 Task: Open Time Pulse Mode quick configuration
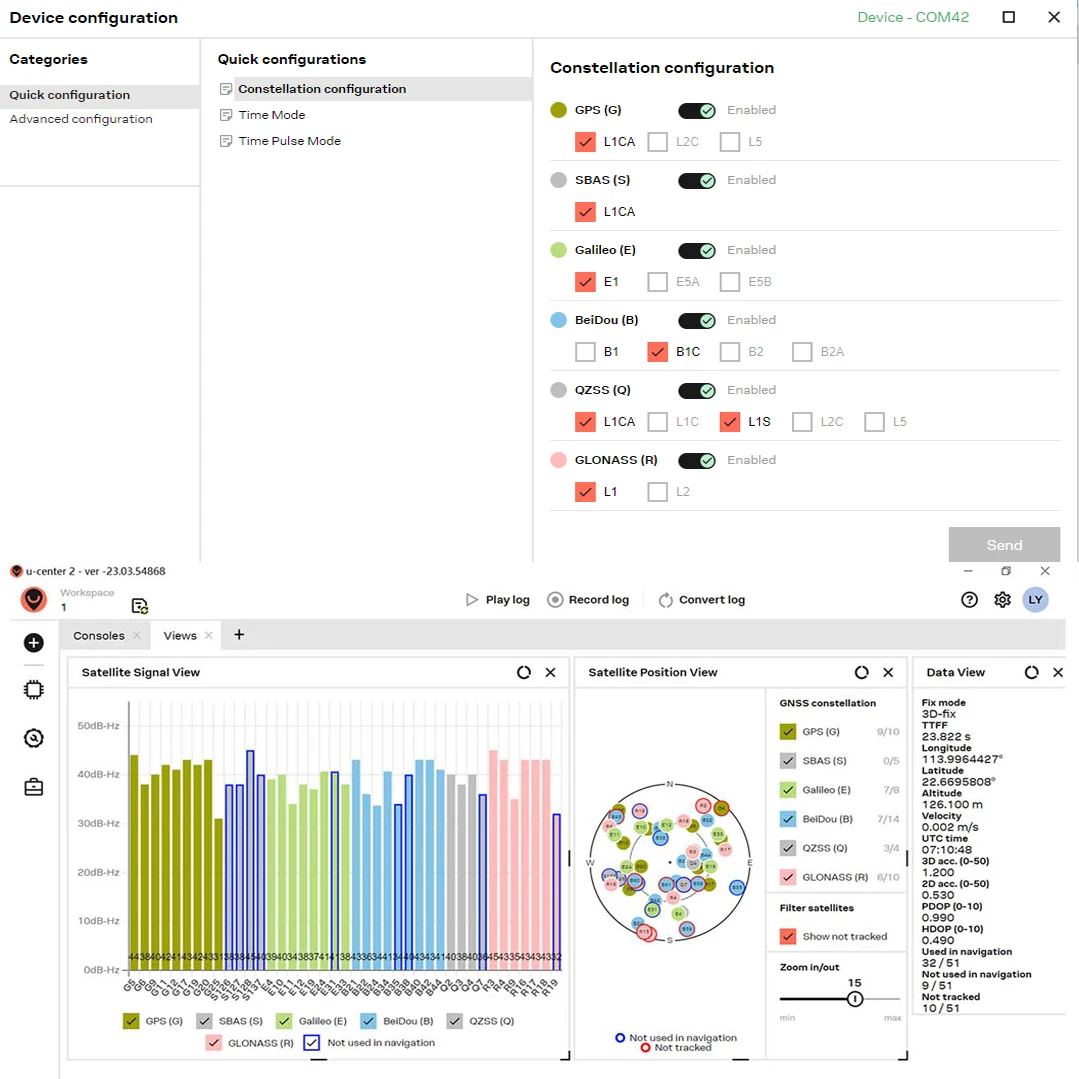click(289, 141)
